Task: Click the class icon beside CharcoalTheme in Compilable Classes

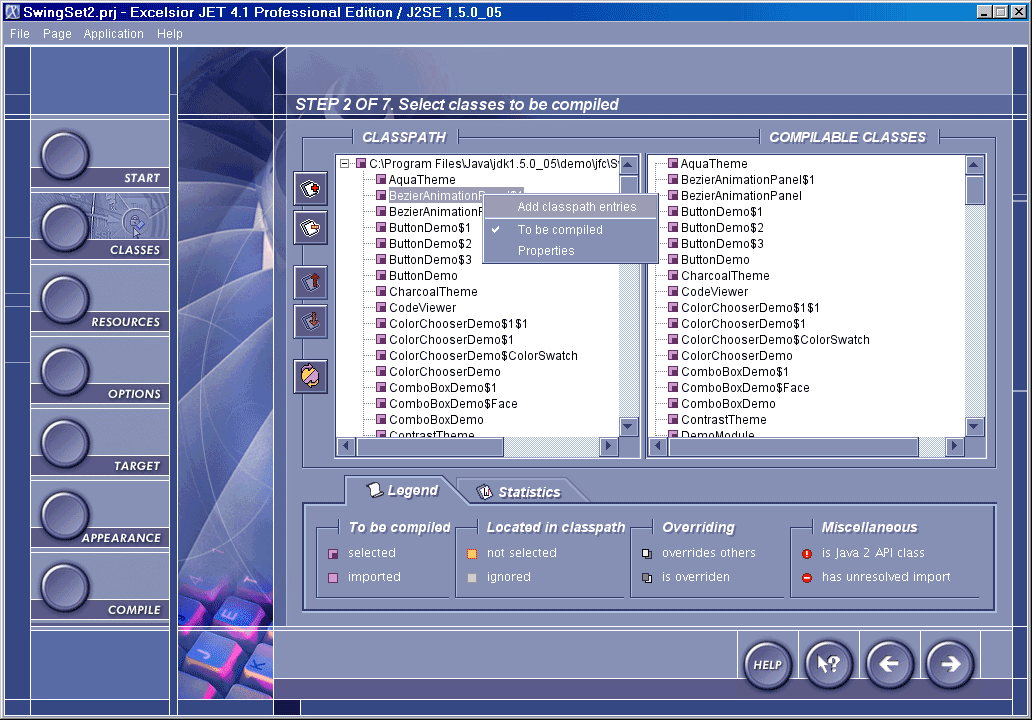Action: (x=673, y=275)
